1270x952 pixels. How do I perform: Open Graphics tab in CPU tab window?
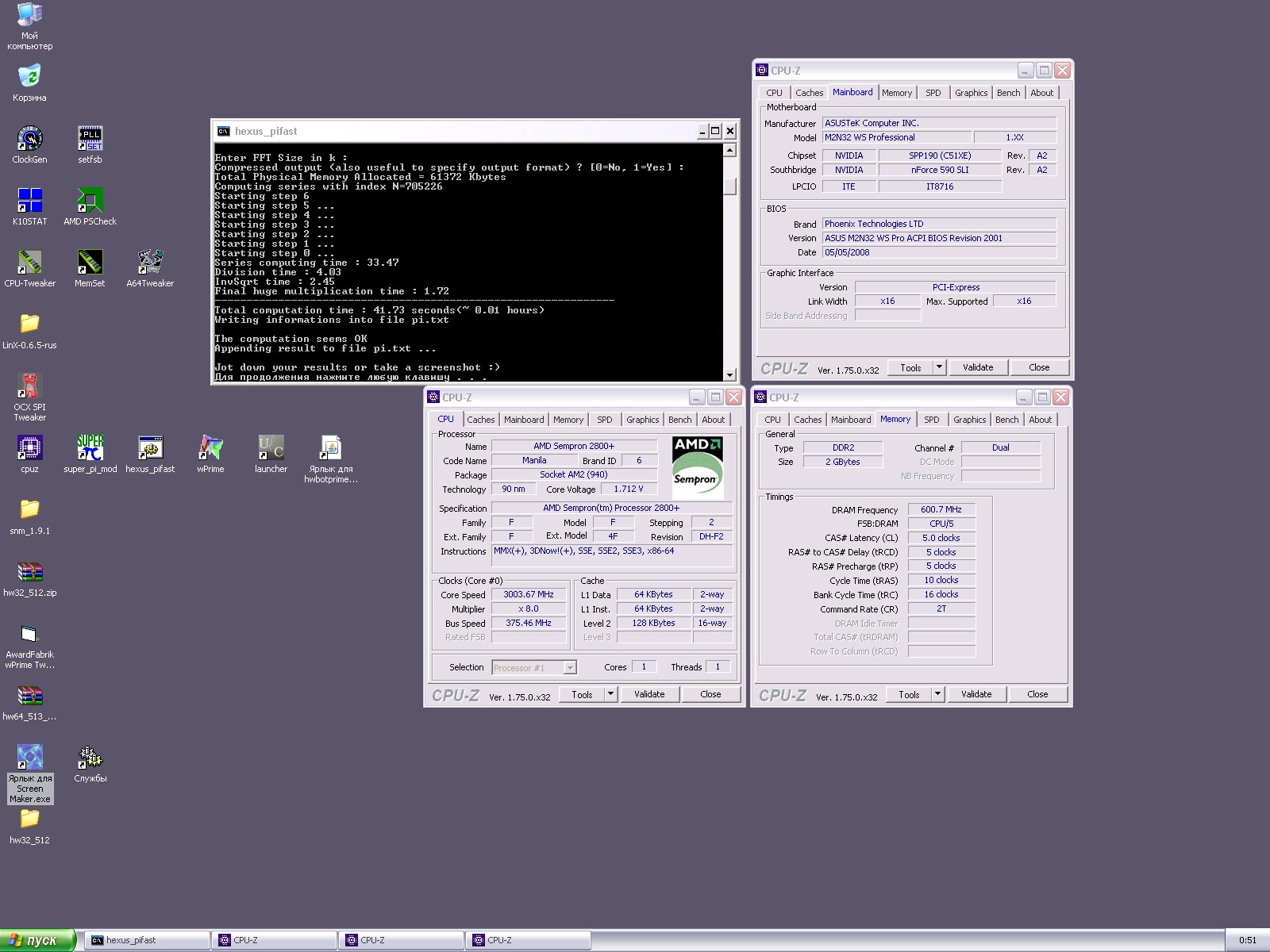click(642, 420)
